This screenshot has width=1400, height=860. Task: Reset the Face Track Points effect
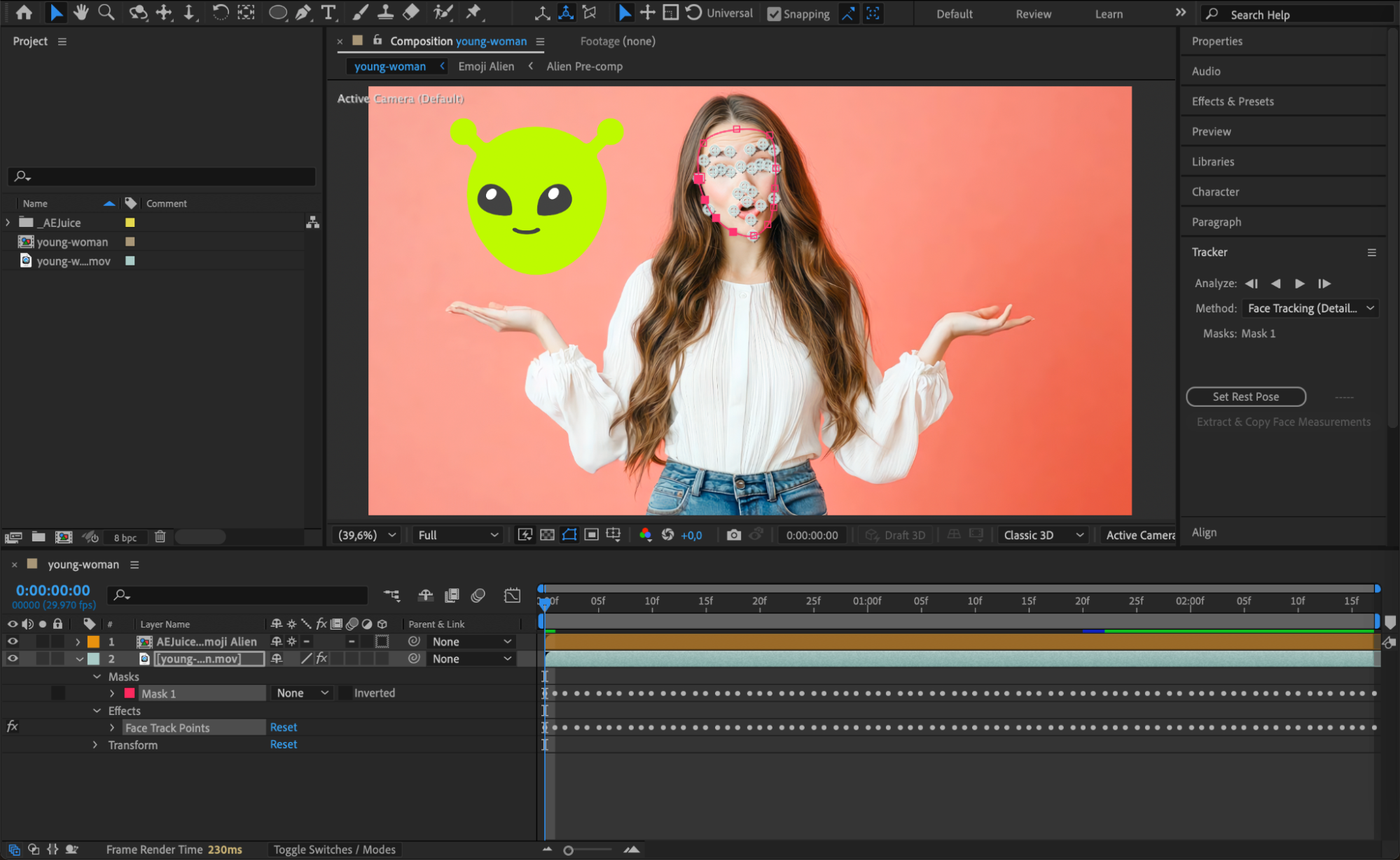(284, 728)
